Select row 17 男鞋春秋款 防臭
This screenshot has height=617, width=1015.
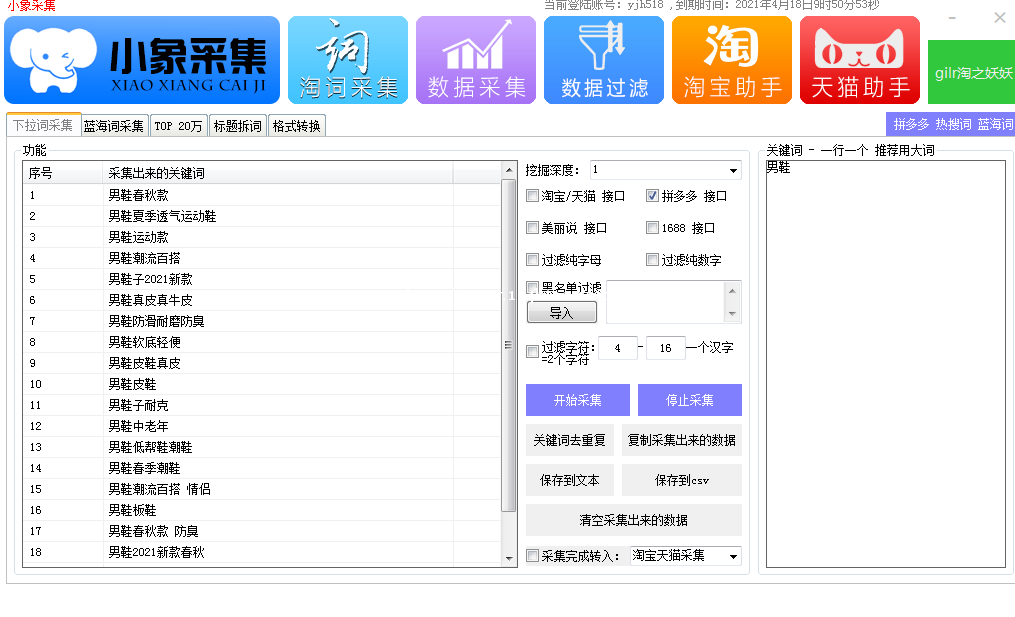pos(262,531)
